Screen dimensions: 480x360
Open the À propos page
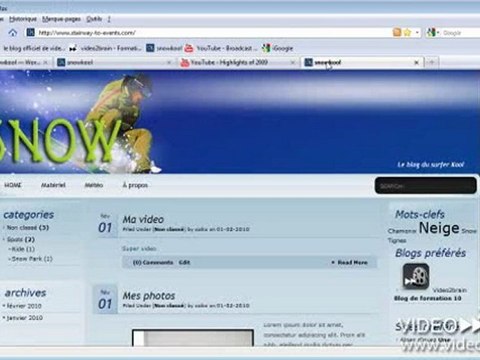(x=135, y=185)
